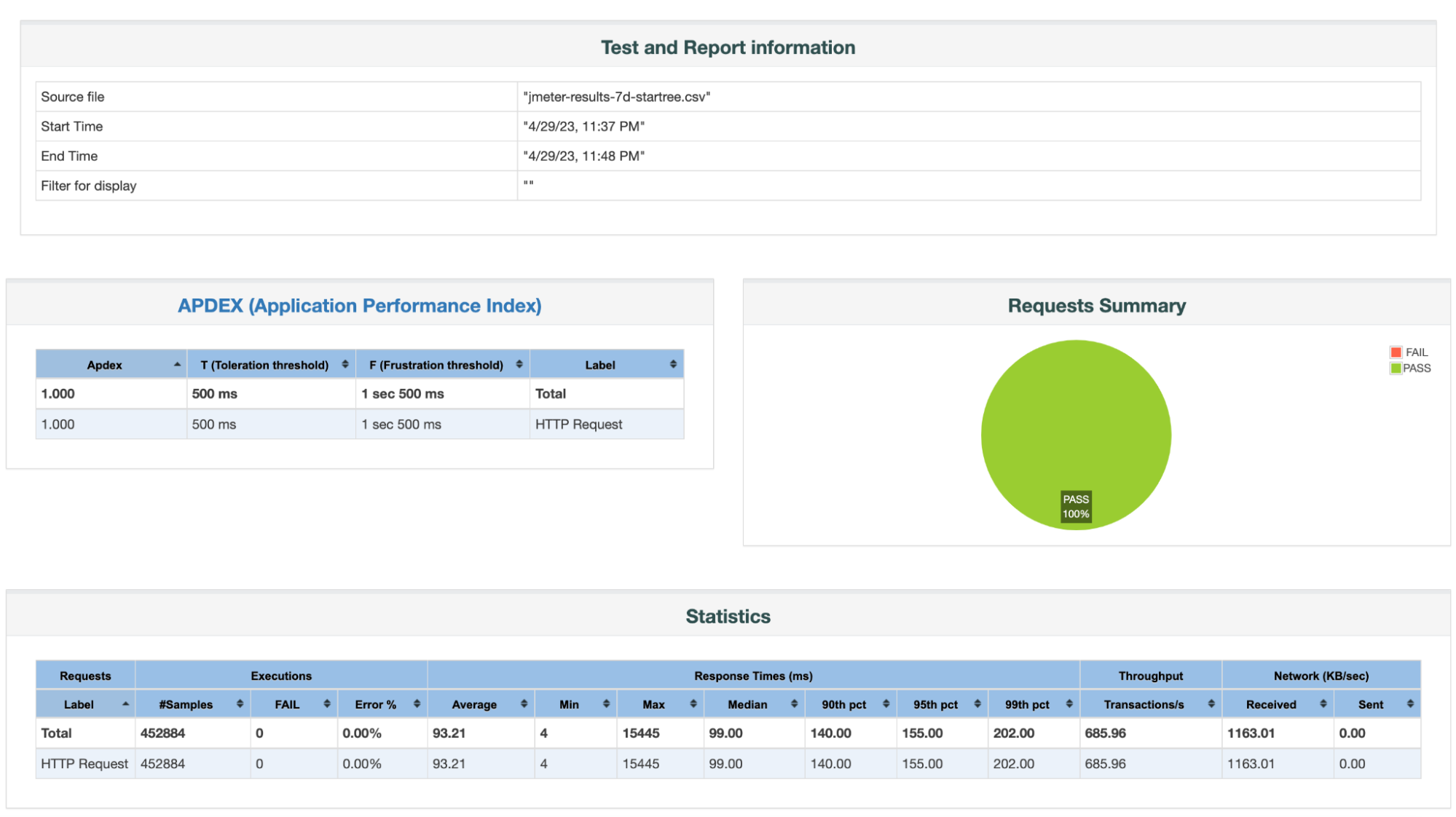Image resolution: width=1456 pixels, height=817 pixels.
Task: Click the Apdex column header text
Action: pos(104,365)
